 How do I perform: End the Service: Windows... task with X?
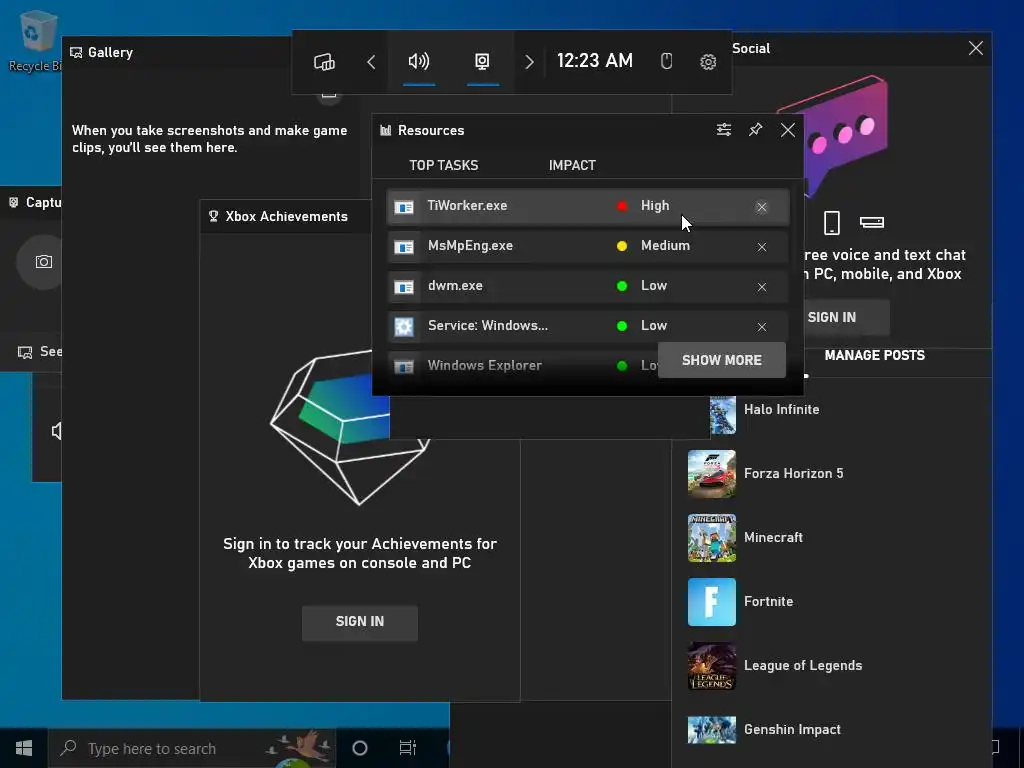761,327
